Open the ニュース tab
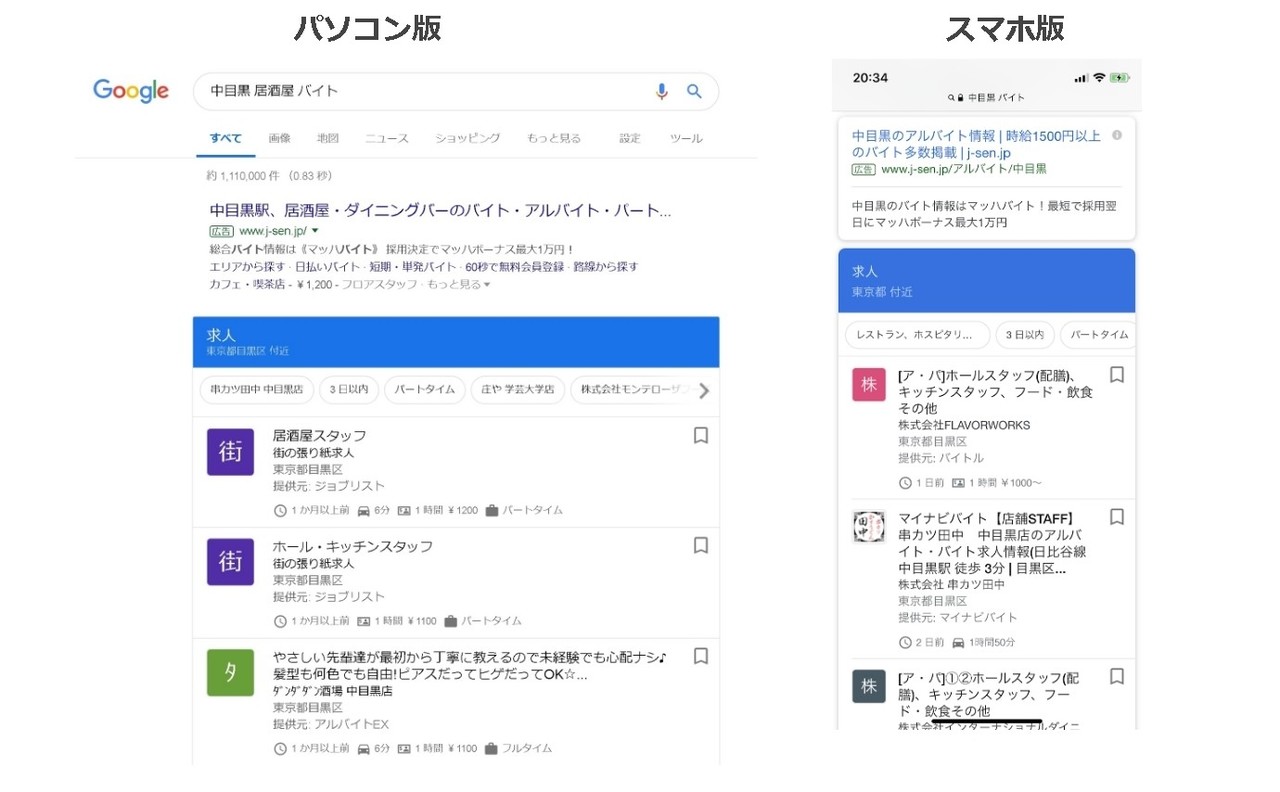 coord(387,138)
